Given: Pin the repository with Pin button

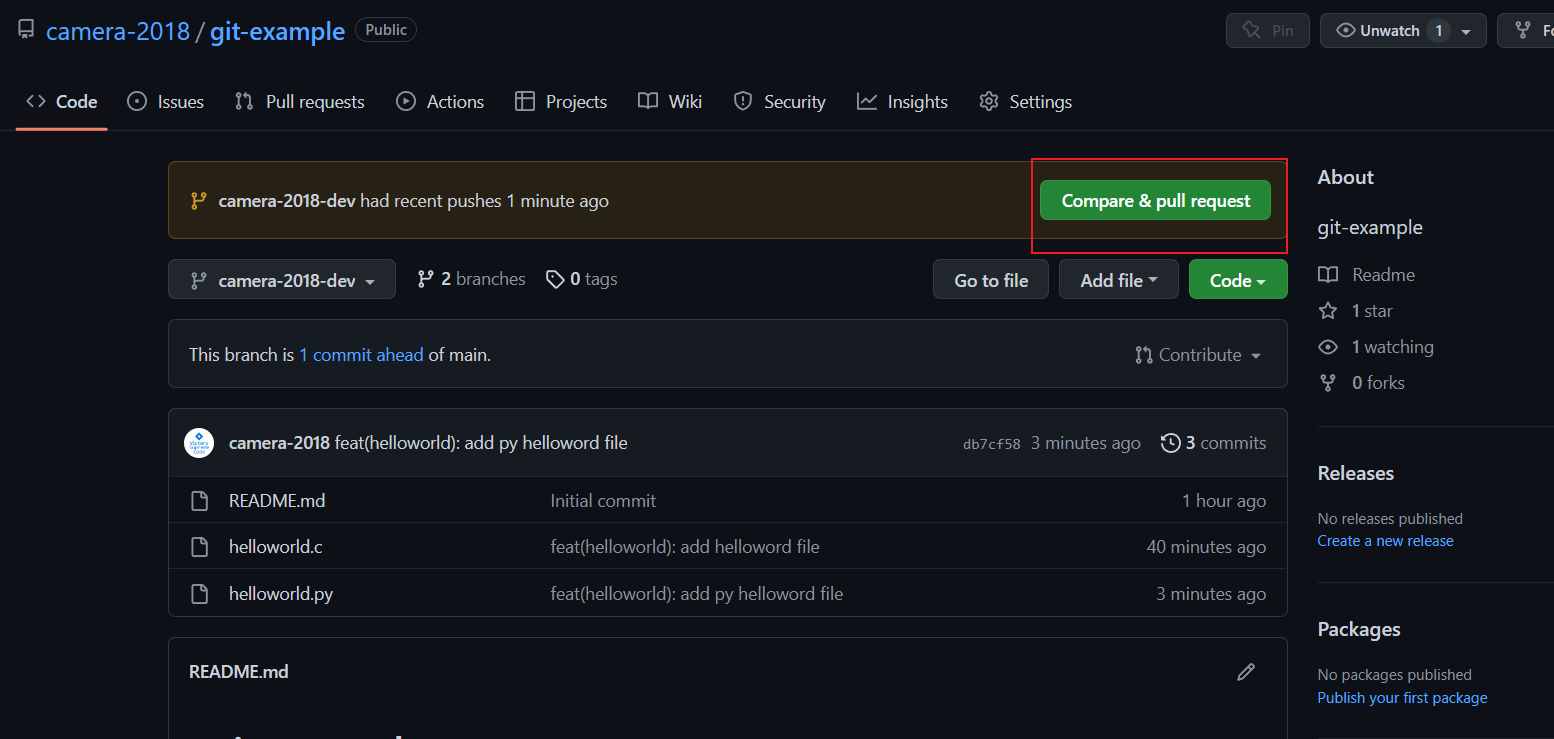Looking at the screenshot, I should click(1267, 31).
